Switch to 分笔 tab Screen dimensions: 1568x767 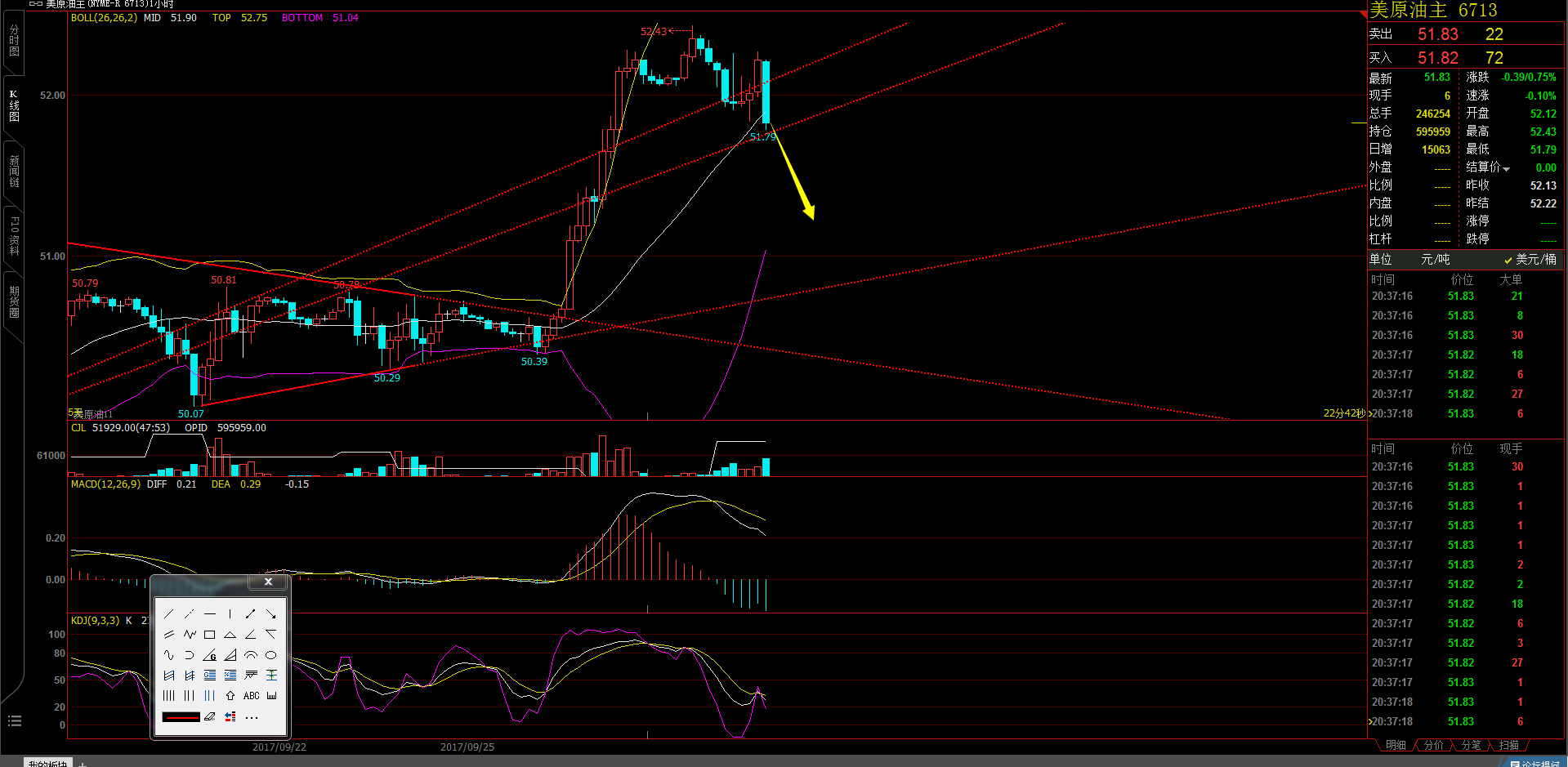coord(1471,745)
